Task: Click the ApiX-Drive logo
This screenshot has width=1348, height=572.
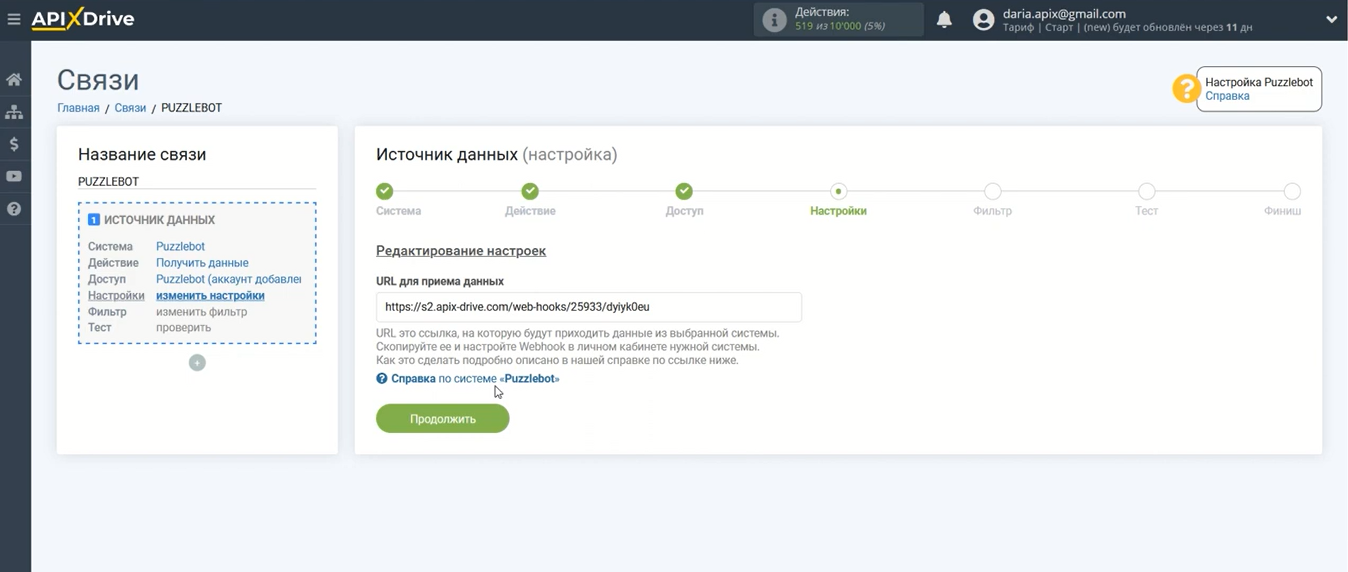Action: tap(83, 19)
